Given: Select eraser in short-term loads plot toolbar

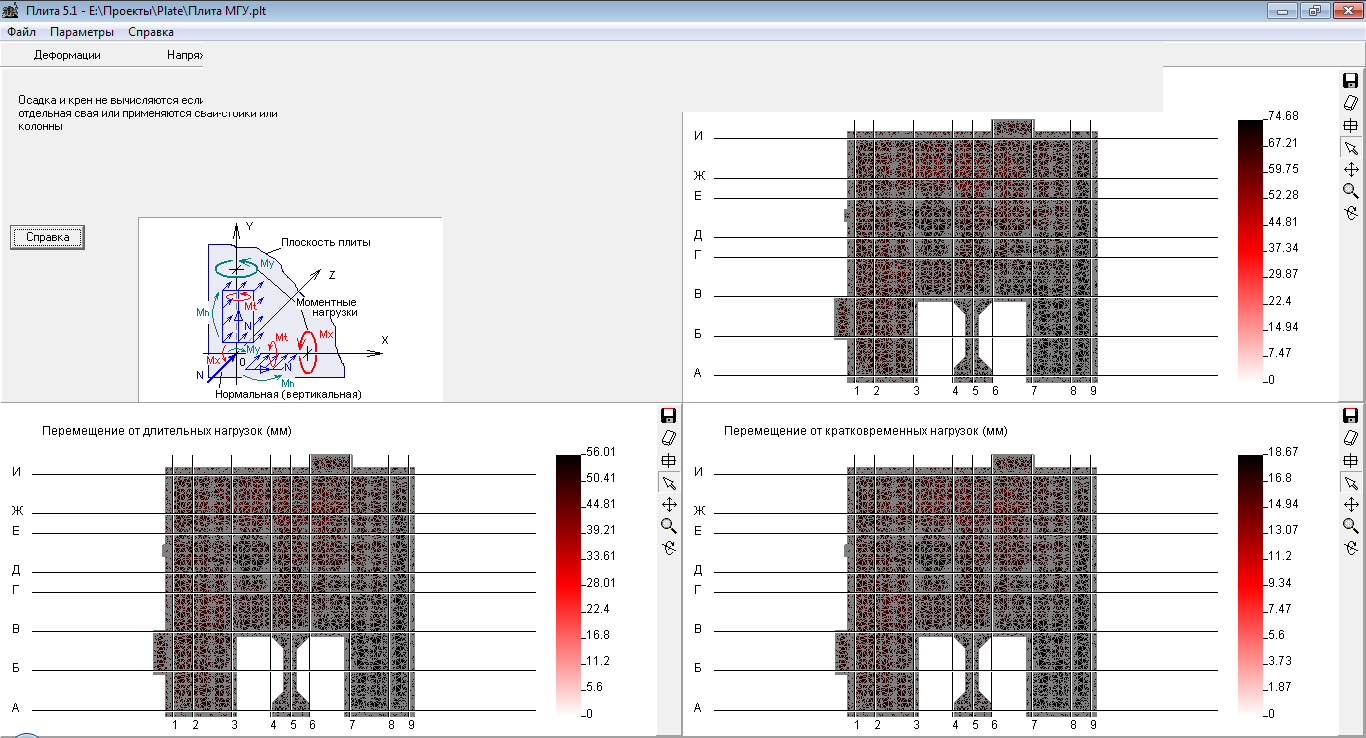Looking at the screenshot, I should point(1351,438).
